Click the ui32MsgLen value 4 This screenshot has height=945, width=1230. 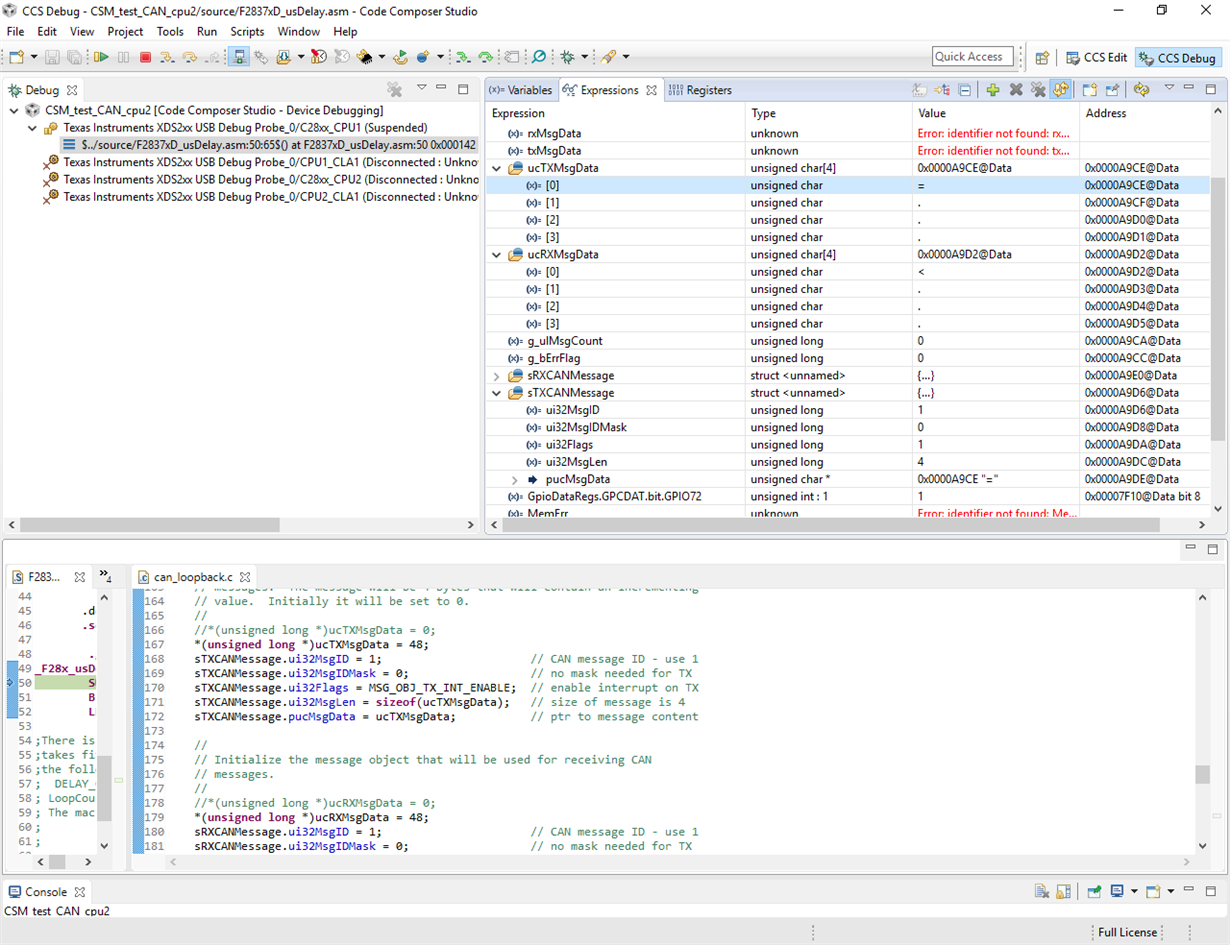(x=921, y=462)
